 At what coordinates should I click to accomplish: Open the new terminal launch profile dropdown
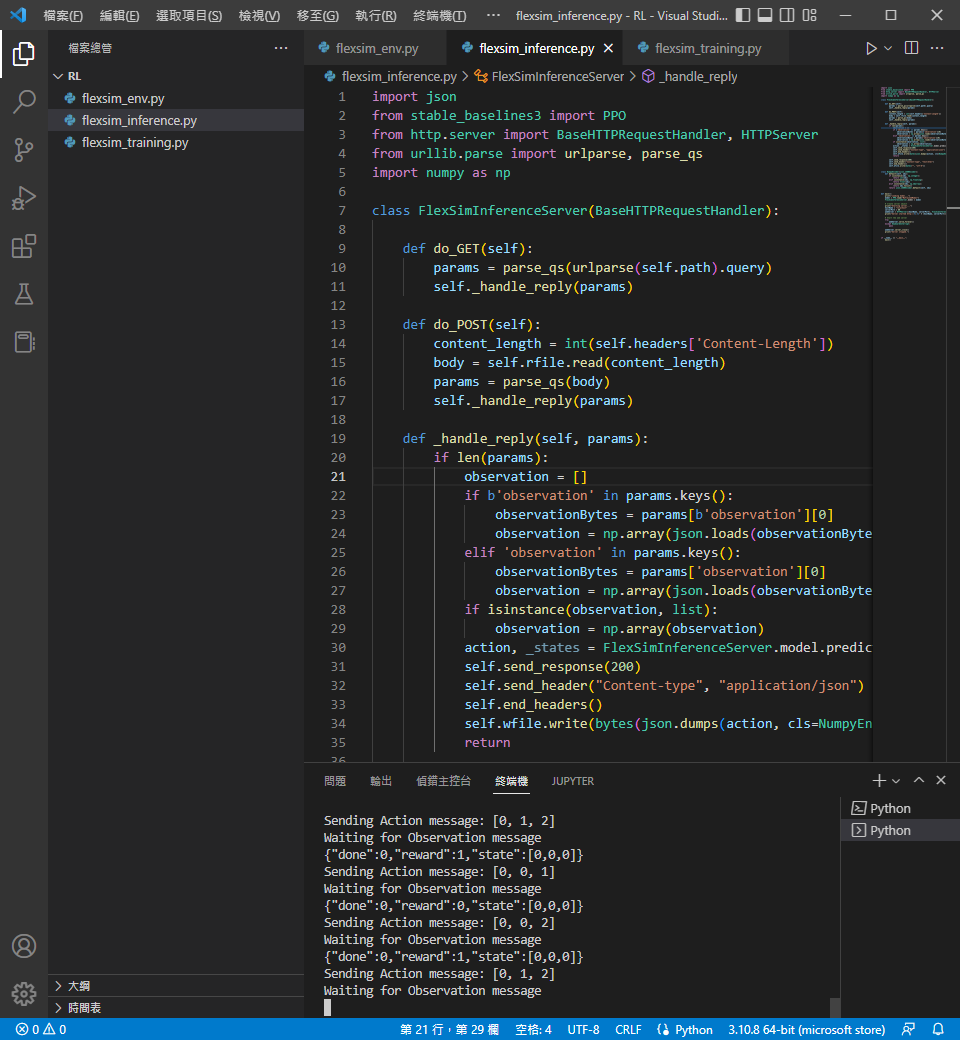896,781
